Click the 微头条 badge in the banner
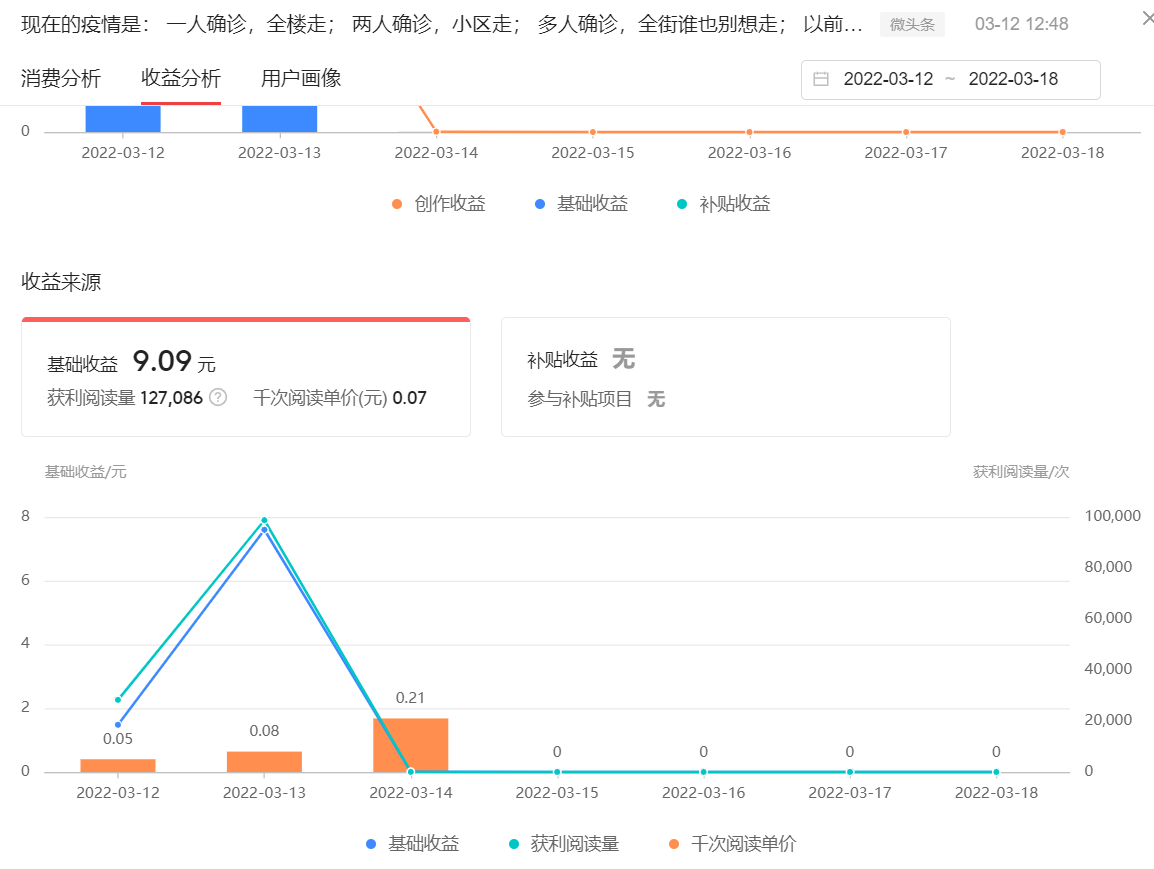1154x869 pixels. (x=911, y=23)
